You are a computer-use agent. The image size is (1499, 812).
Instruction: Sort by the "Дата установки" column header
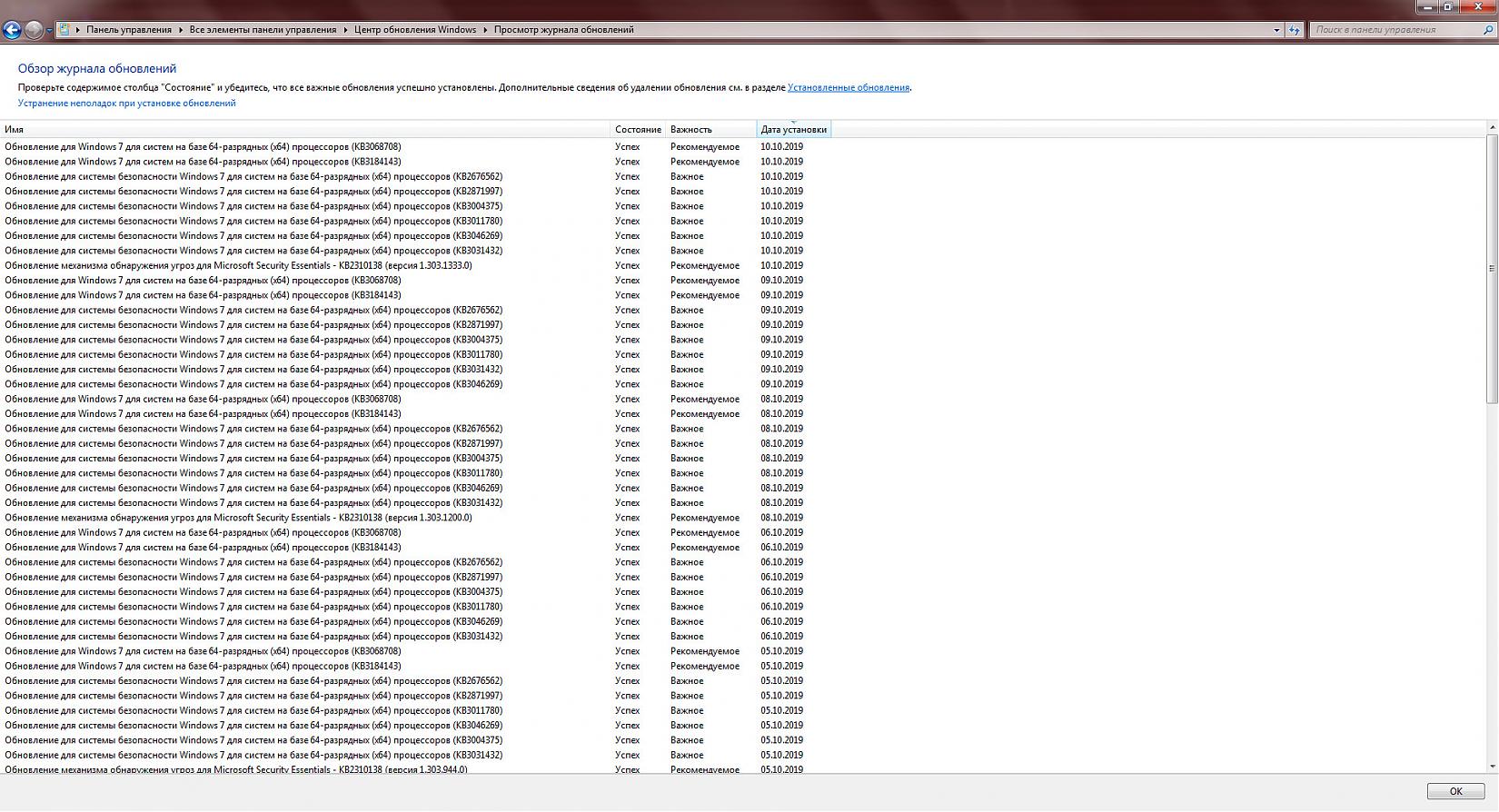tap(794, 130)
